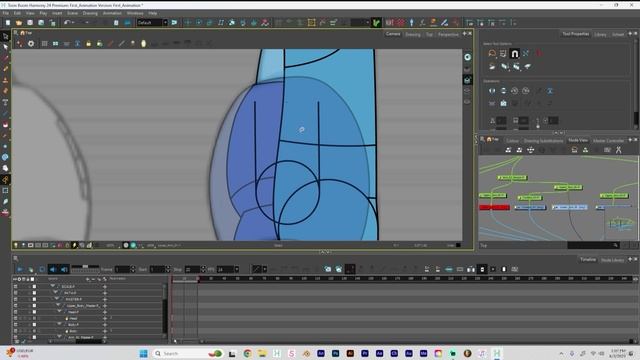This screenshot has width=640, height=360.
Task: Open Windows Start menu
Action: pos(143,353)
